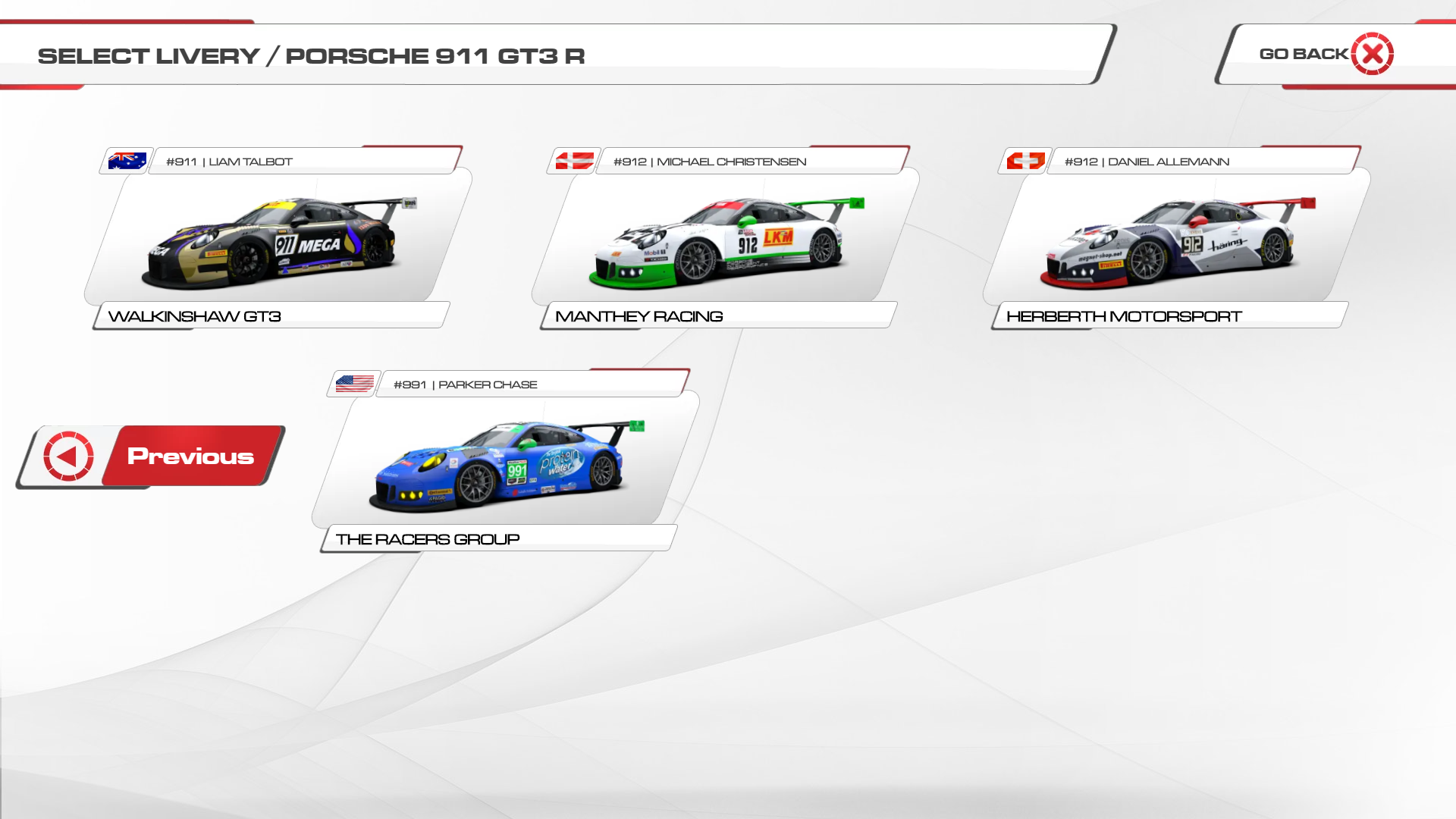Viewport: 1456px width, 819px height.
Task: Click the HERBERTH MOTORSPORT team label
Action: 1123,316
